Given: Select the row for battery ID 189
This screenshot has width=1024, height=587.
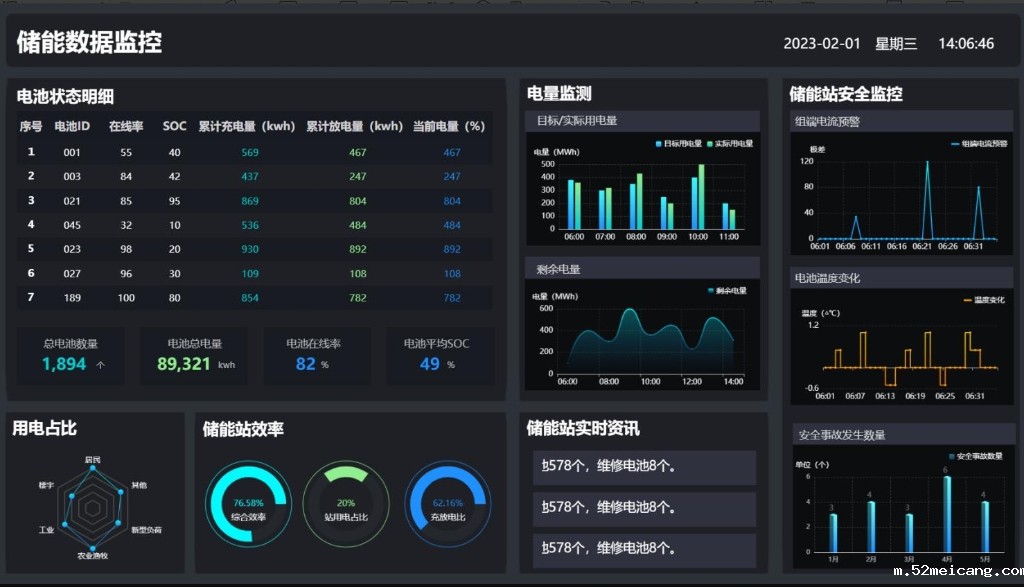Looking at the screenshot, I should (x=250, y=297).
